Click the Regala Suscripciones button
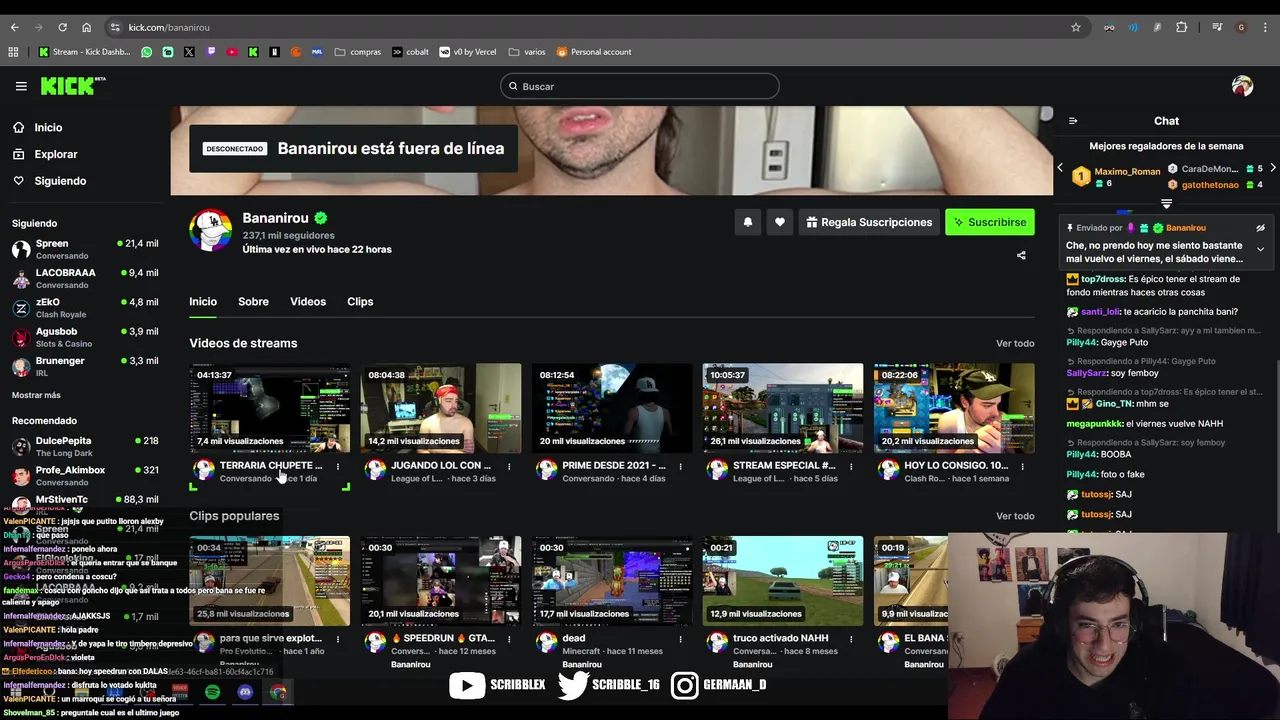Viewport: 1280px width, 720px height. (868, 222)
